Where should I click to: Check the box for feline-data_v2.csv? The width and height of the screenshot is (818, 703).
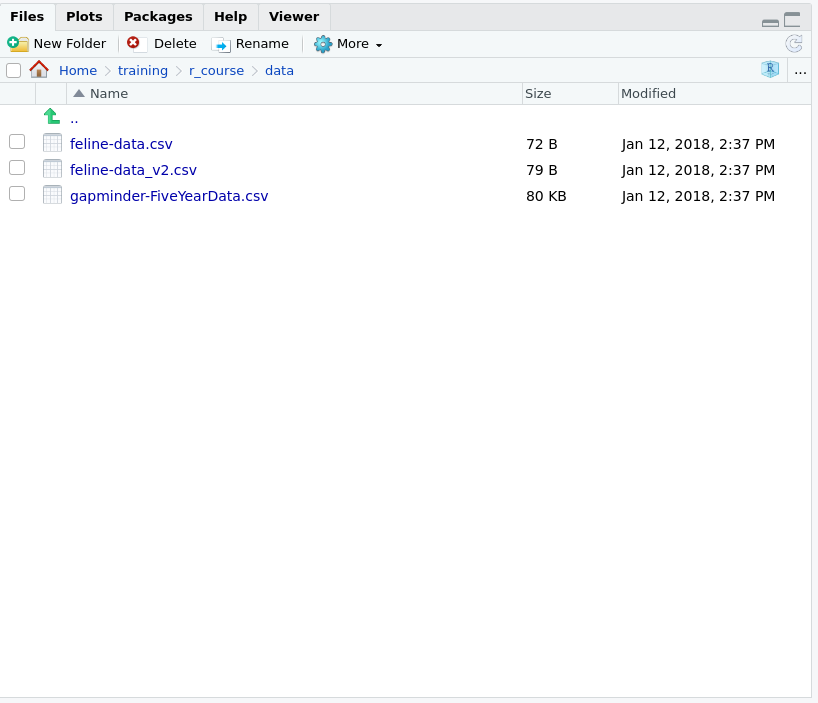click(x=17, y=168)
